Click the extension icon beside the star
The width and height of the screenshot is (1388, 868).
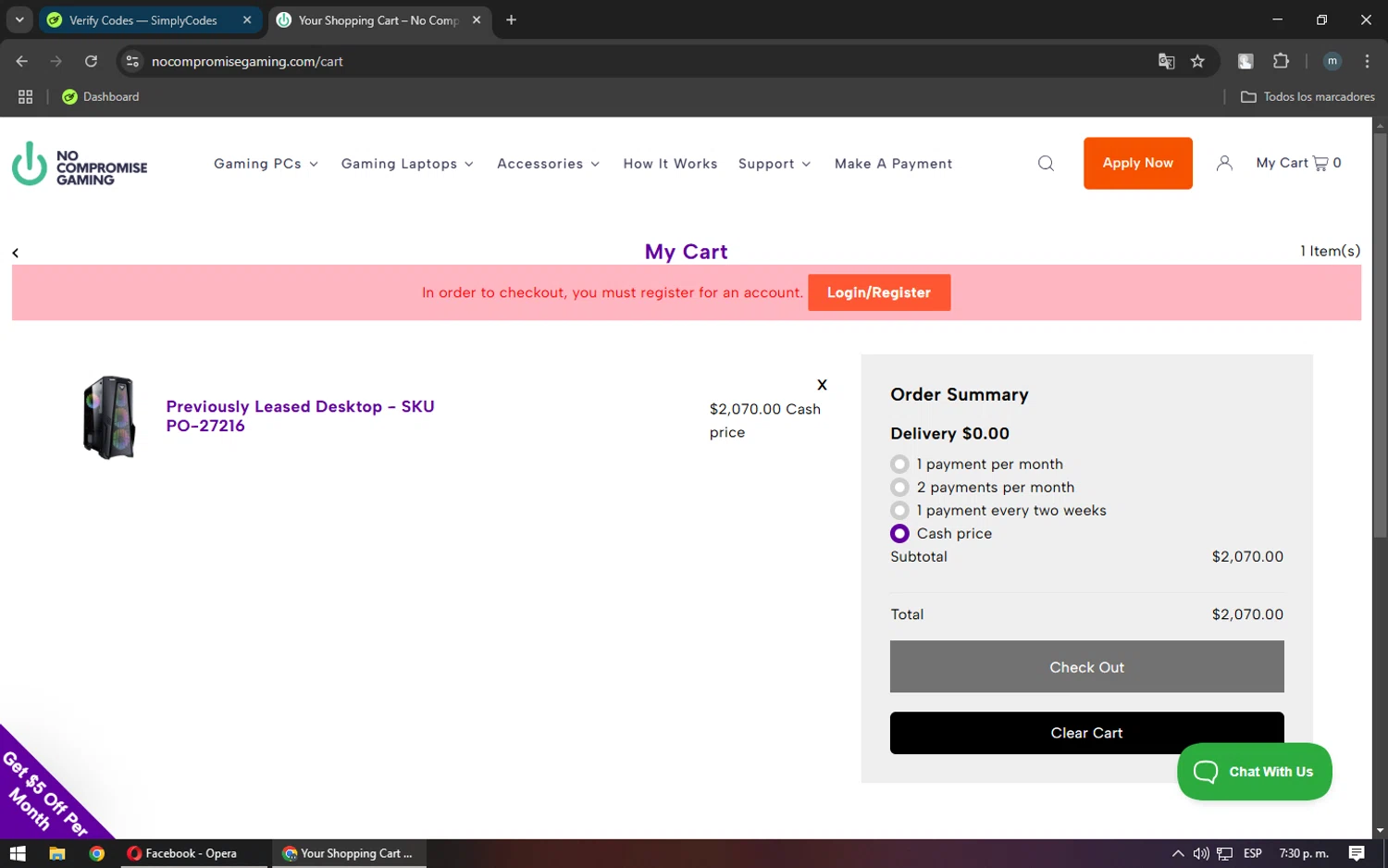click(x=1245, y=61)
